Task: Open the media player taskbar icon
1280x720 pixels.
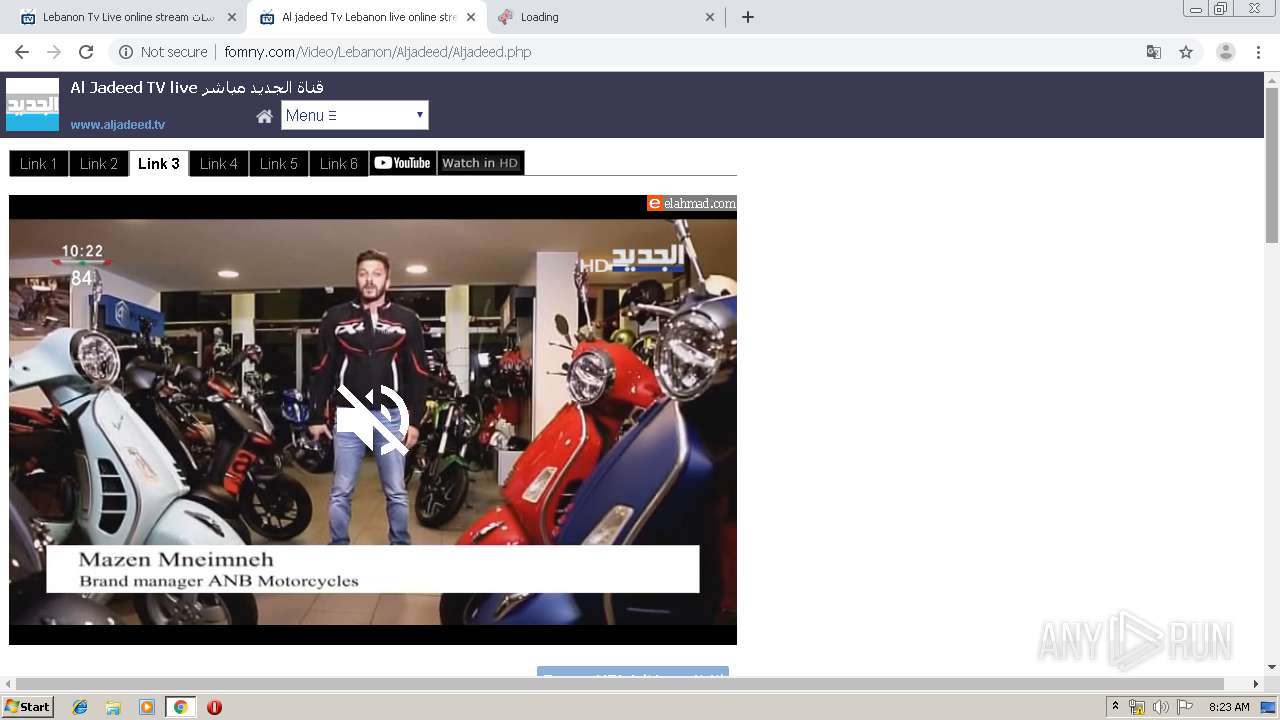Action: click(x=147, y=707)
